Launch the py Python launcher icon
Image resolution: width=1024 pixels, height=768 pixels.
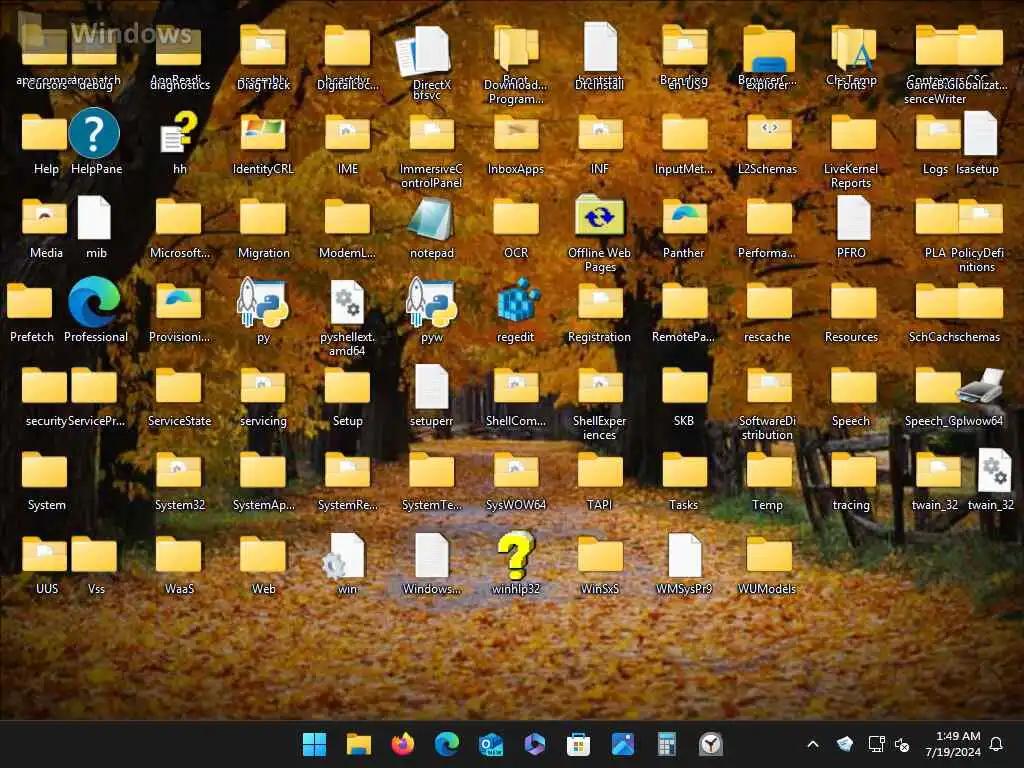(263, 302)
